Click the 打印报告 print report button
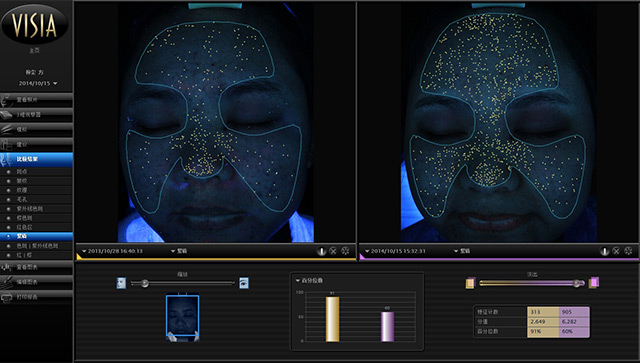Screen dimensions: 640x363 tap(36, 297)
